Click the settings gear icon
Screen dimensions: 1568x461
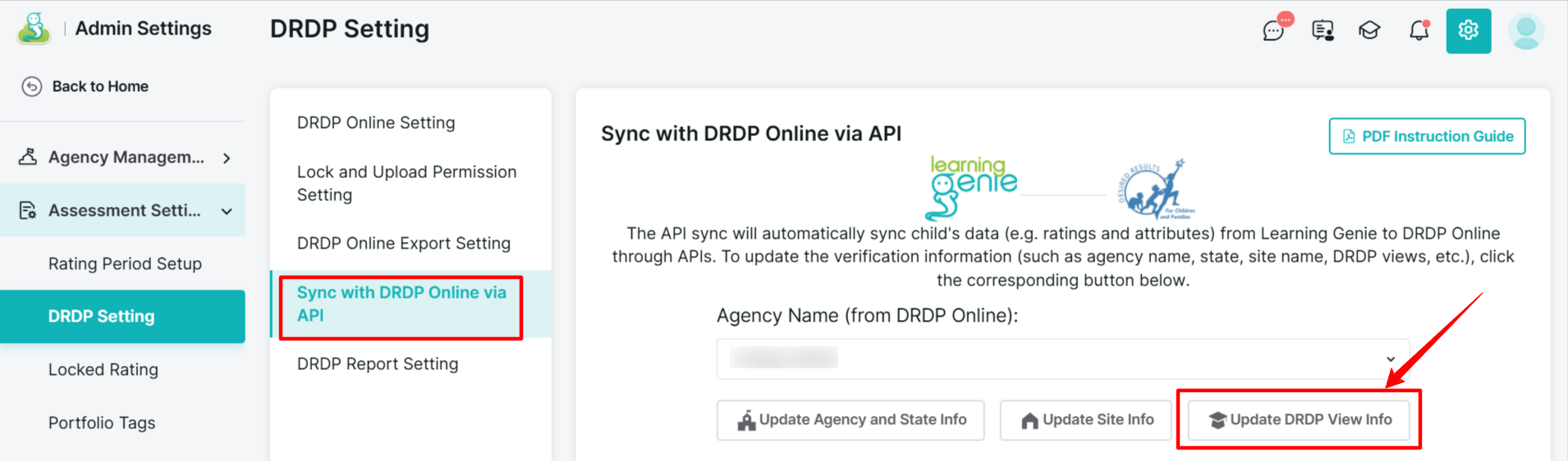[x=1468, y=31]
